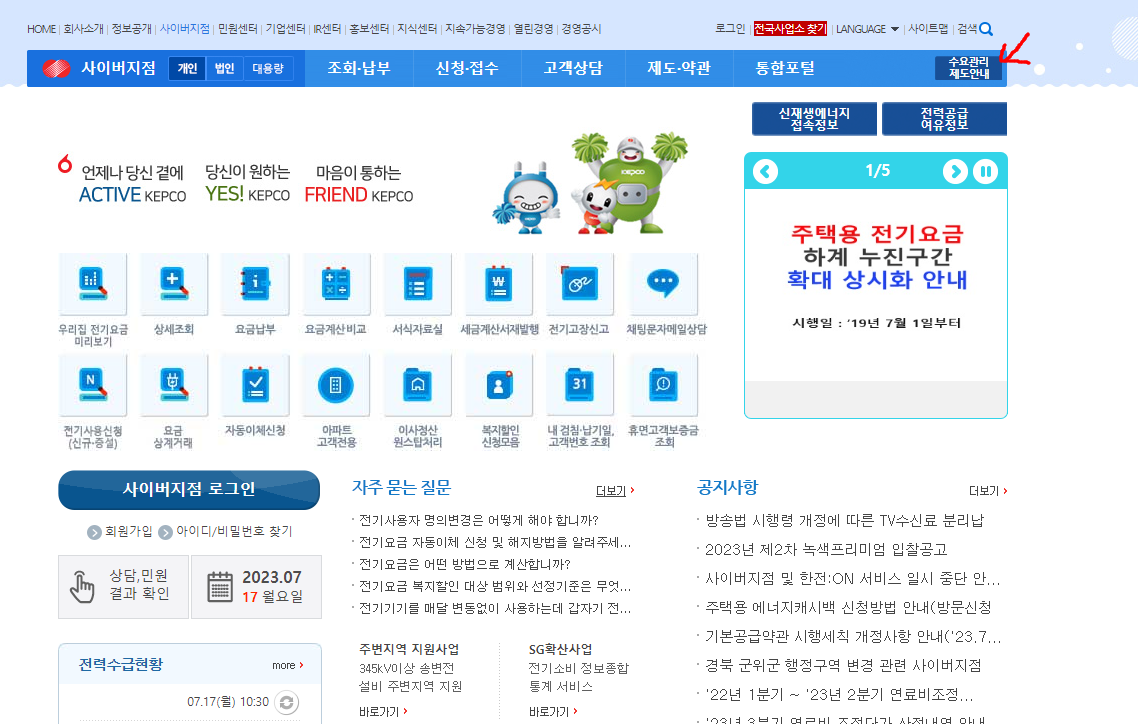Screen dimensions: 1138x724
Task: Open the 통합포털 menu
Action: coord(785,68)
